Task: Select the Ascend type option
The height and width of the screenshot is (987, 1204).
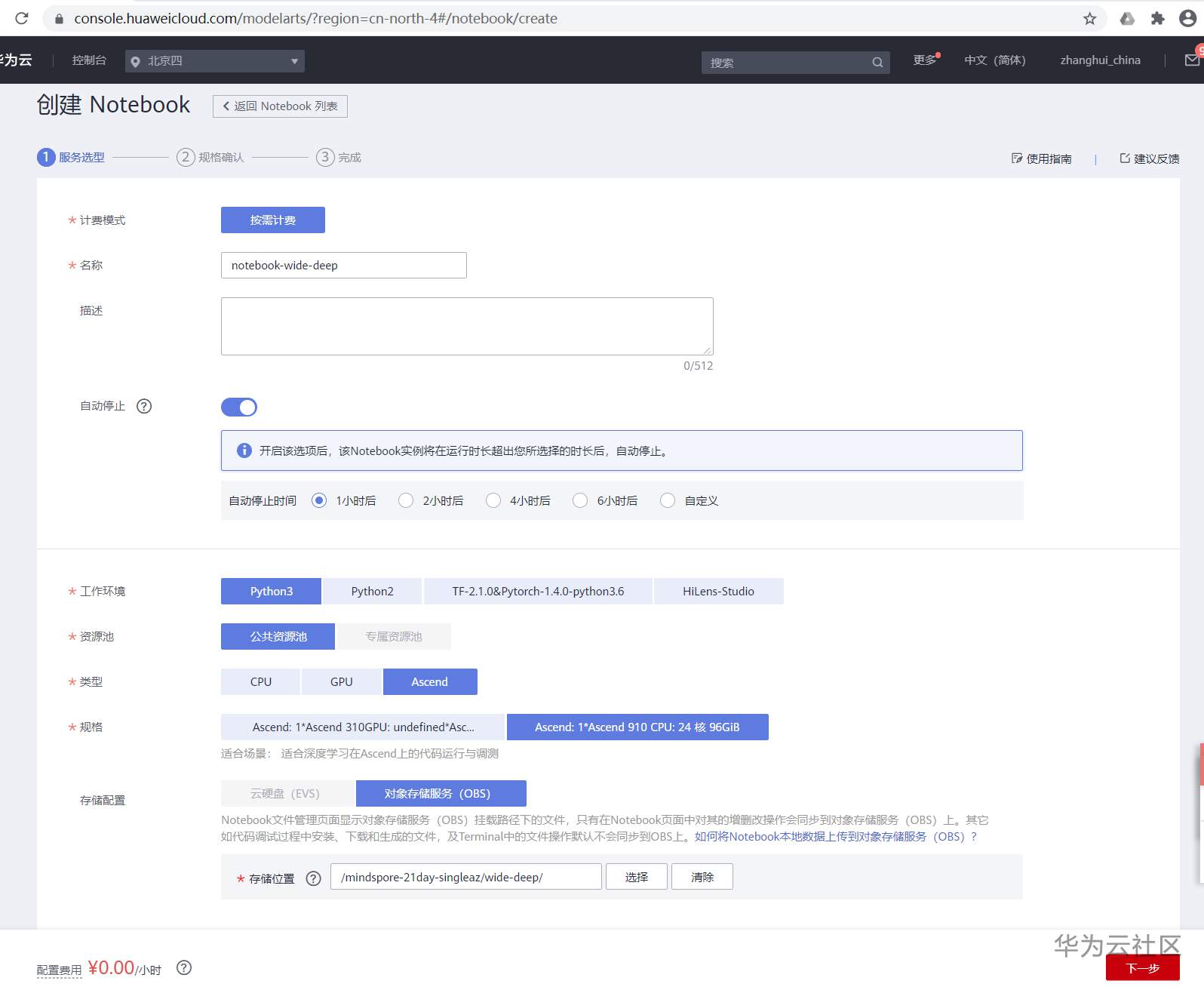Action: point(430,681)
